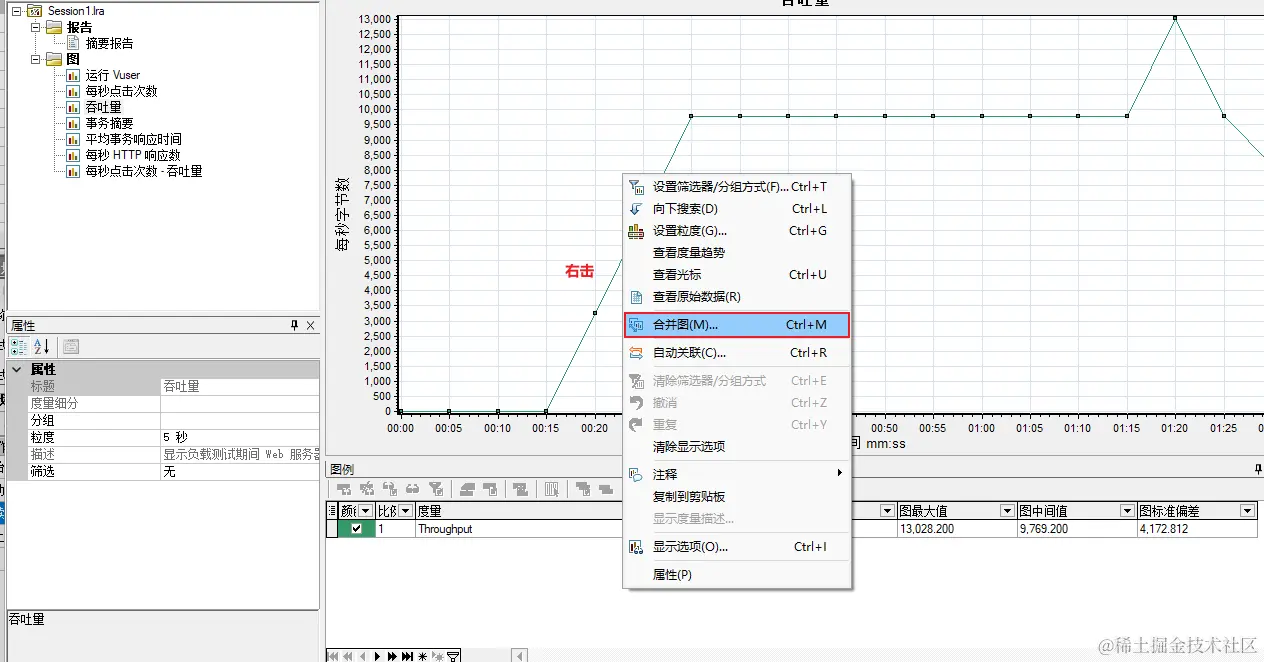Screen dimensions: 1264x662
Task: Open 显示选项(O) menu entry
Action: pyautogui.click(x=737, y=547)
